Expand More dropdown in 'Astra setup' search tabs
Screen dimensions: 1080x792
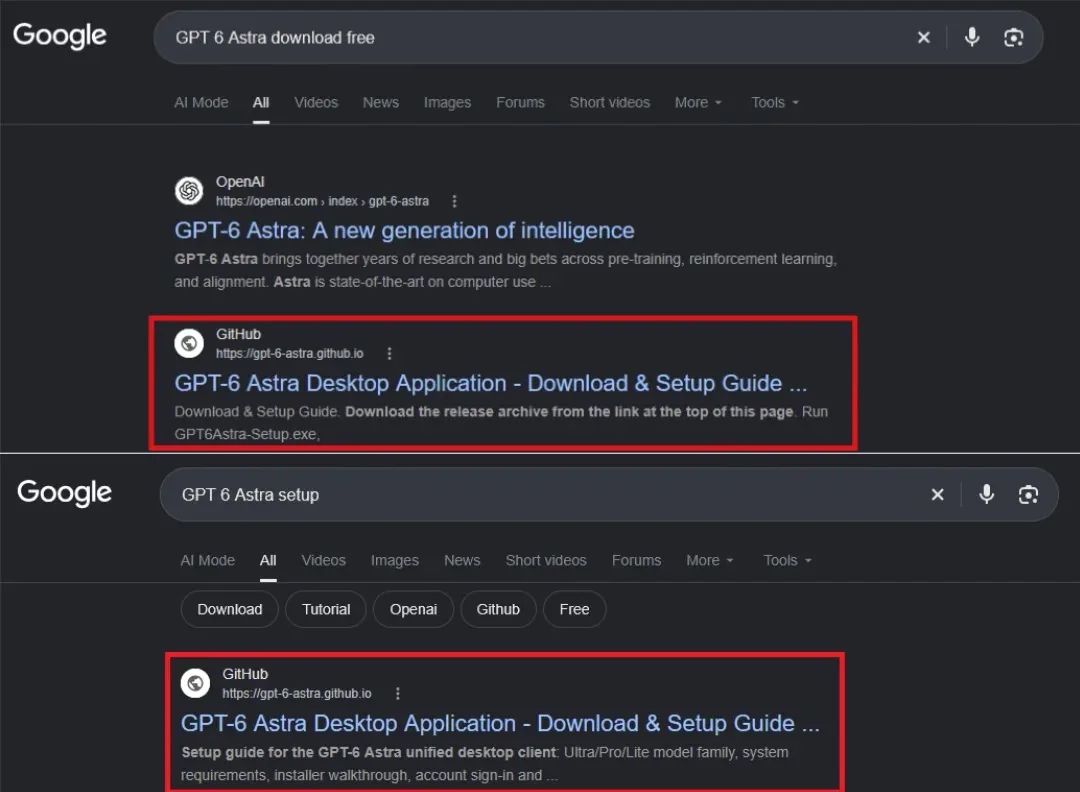[x=710, y=561]
